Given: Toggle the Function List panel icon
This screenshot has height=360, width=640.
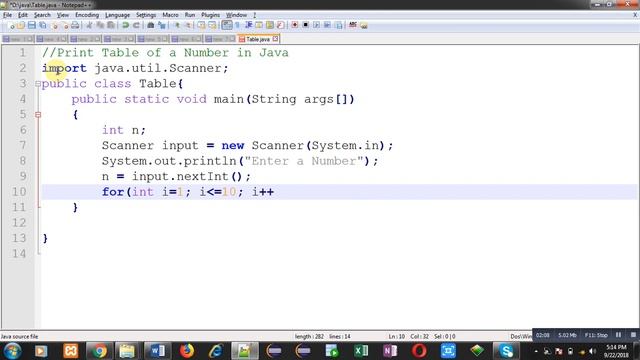Looking at the screenshot, I should pos(280,25).
